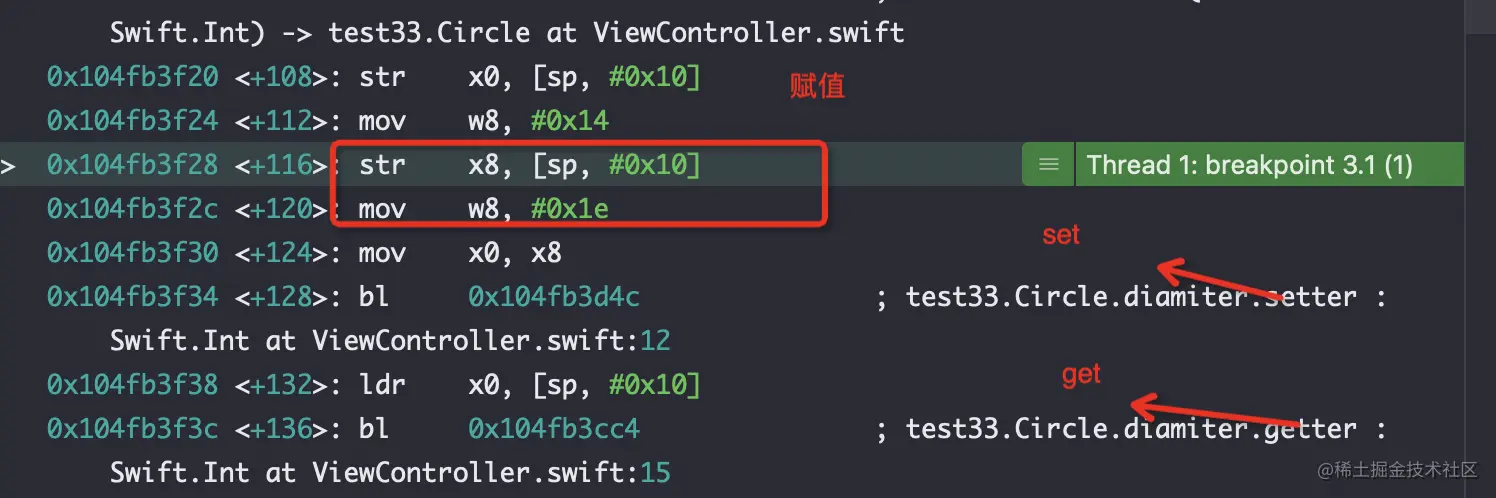
Task: Click line number 12 after ViewController.swift
Action: pos(656,341)
